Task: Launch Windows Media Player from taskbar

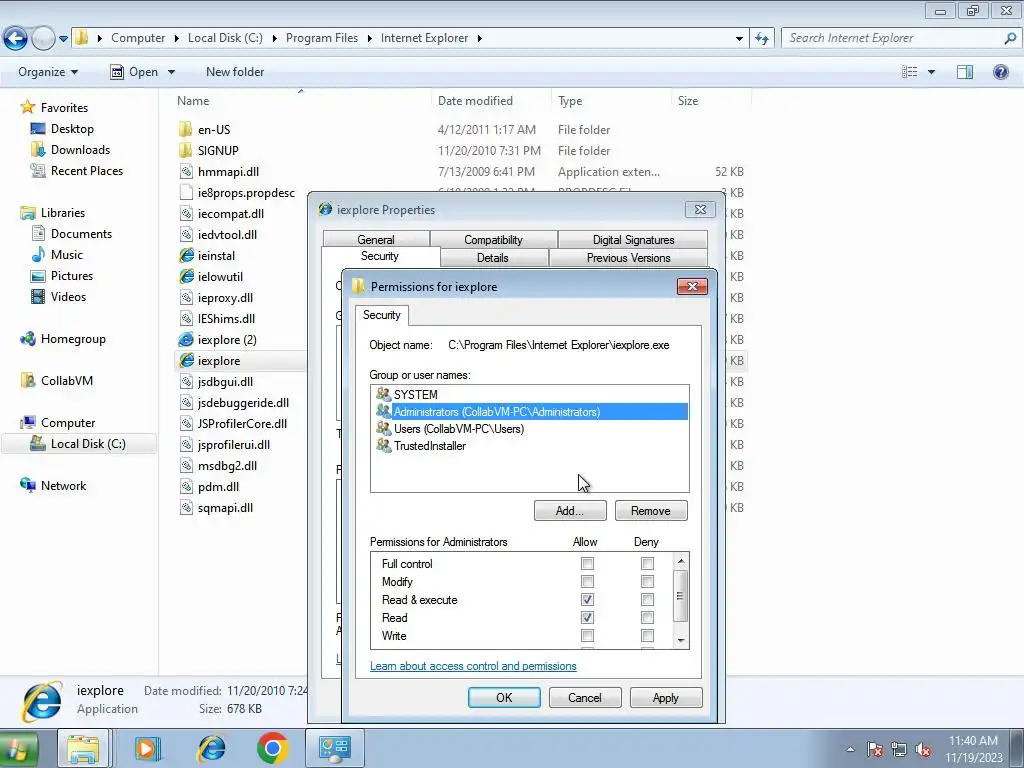Action: pyautogui.click(x=148, y=748)
